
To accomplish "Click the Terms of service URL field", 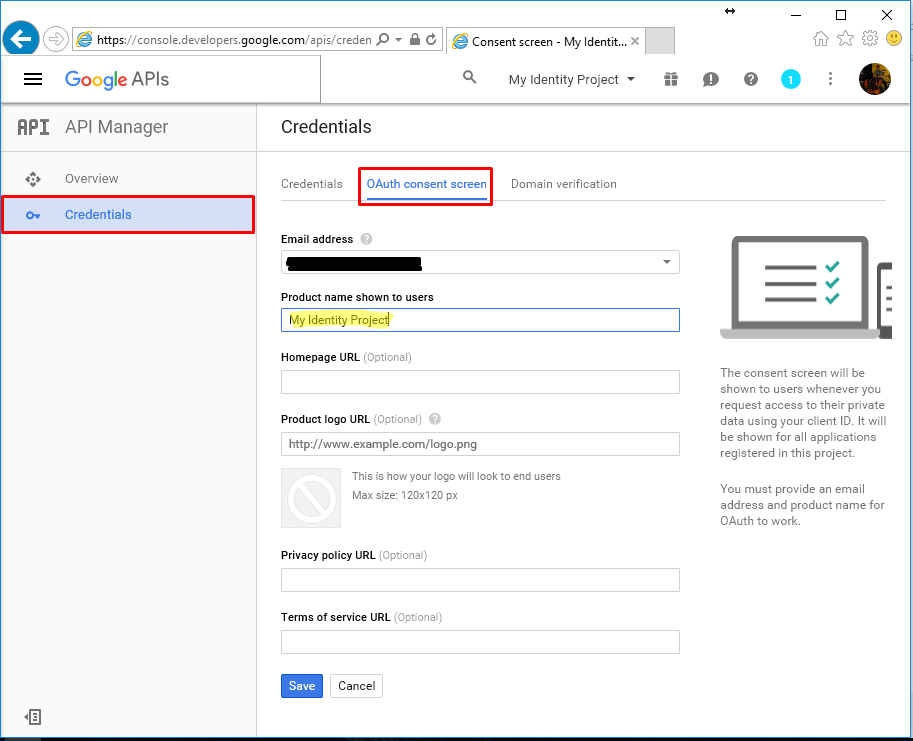I will point(480,642).
